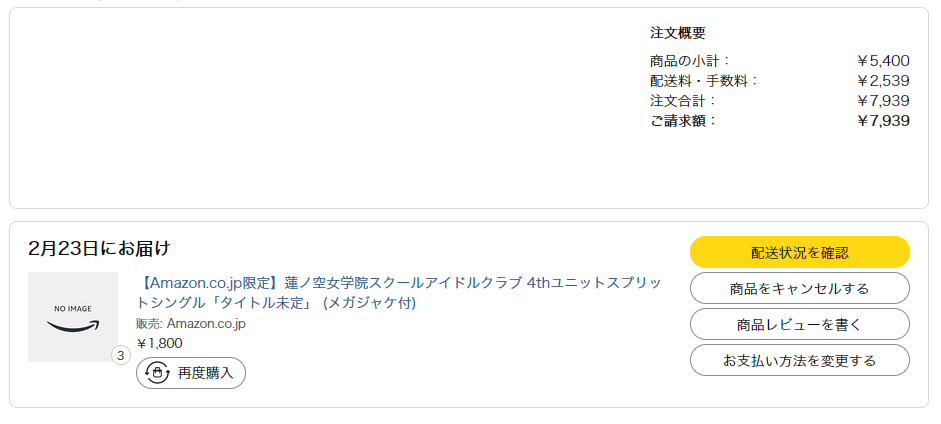941x424 pixels.
Task: Select お支払い方法を変更する button
Action: [799, 360]
